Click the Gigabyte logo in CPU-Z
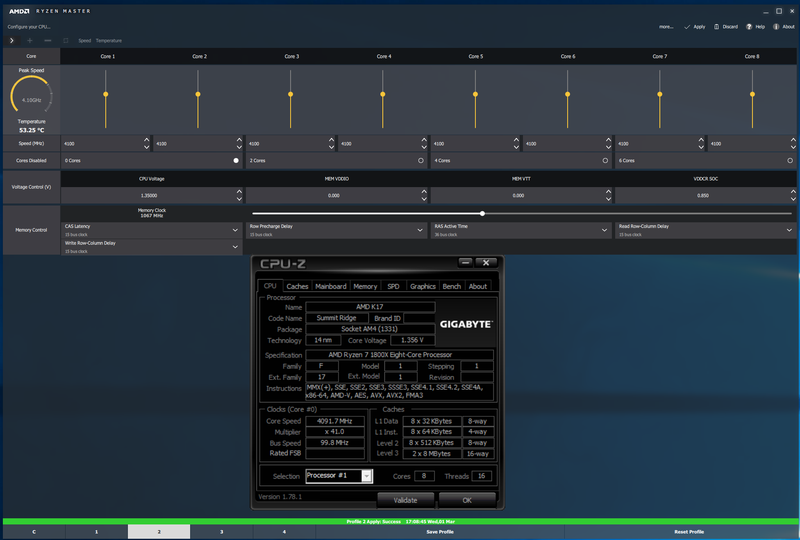 coord(466,324)
